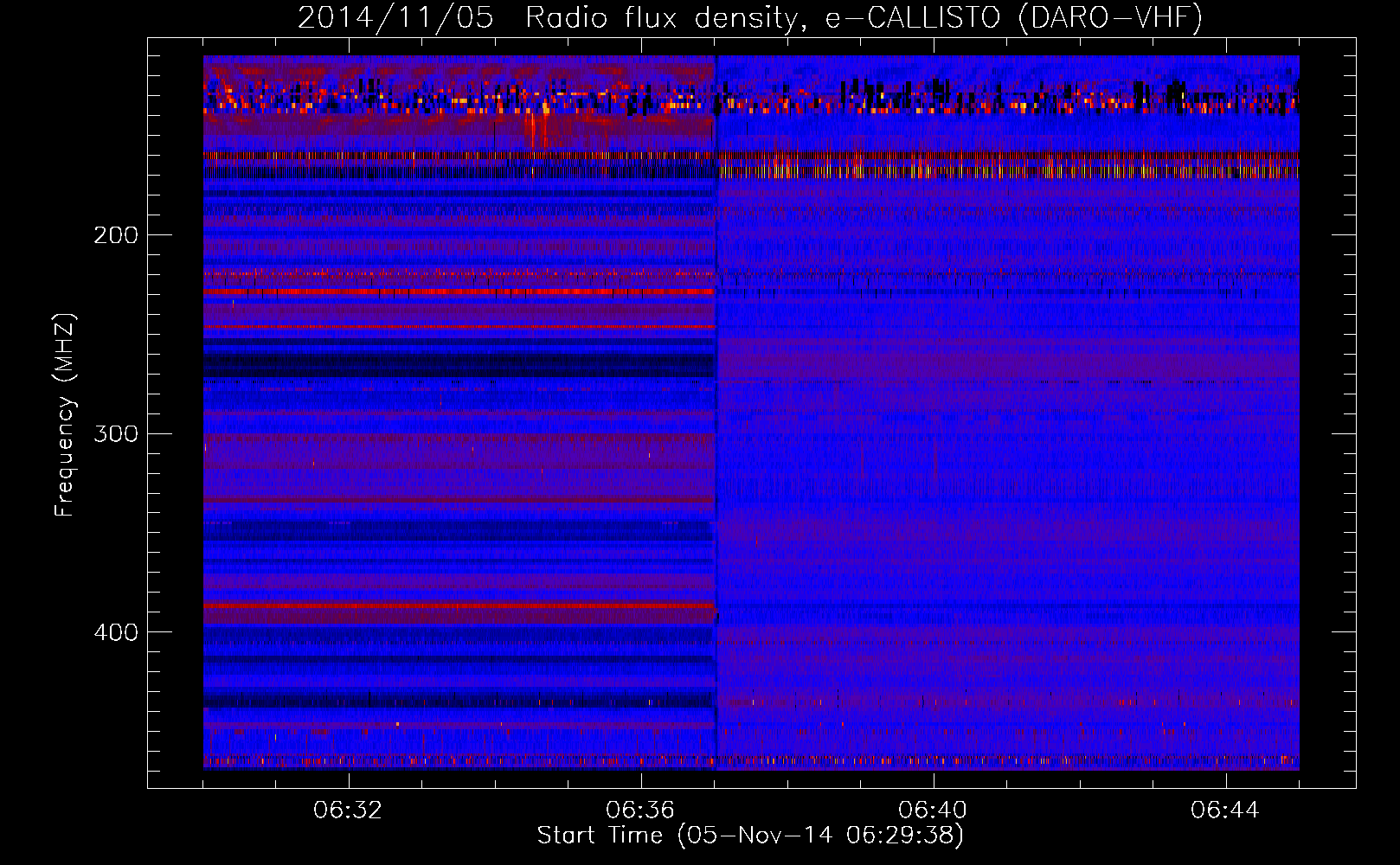Image resolution: width=1400 pixels, height=865 pixels.
Task: Select the 200 frequency tick label
Action: 116,235
